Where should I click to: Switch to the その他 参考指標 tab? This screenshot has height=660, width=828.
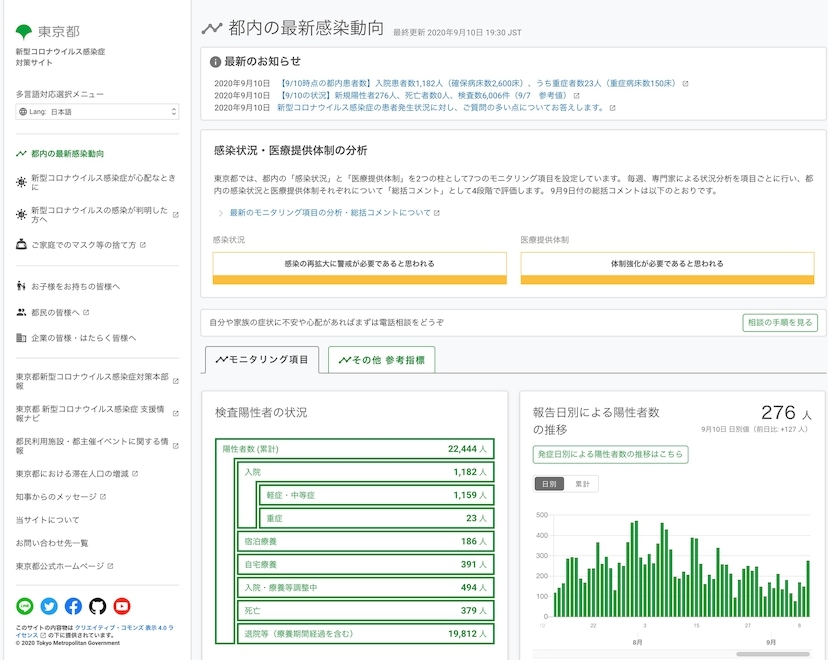tap(382, 360)
